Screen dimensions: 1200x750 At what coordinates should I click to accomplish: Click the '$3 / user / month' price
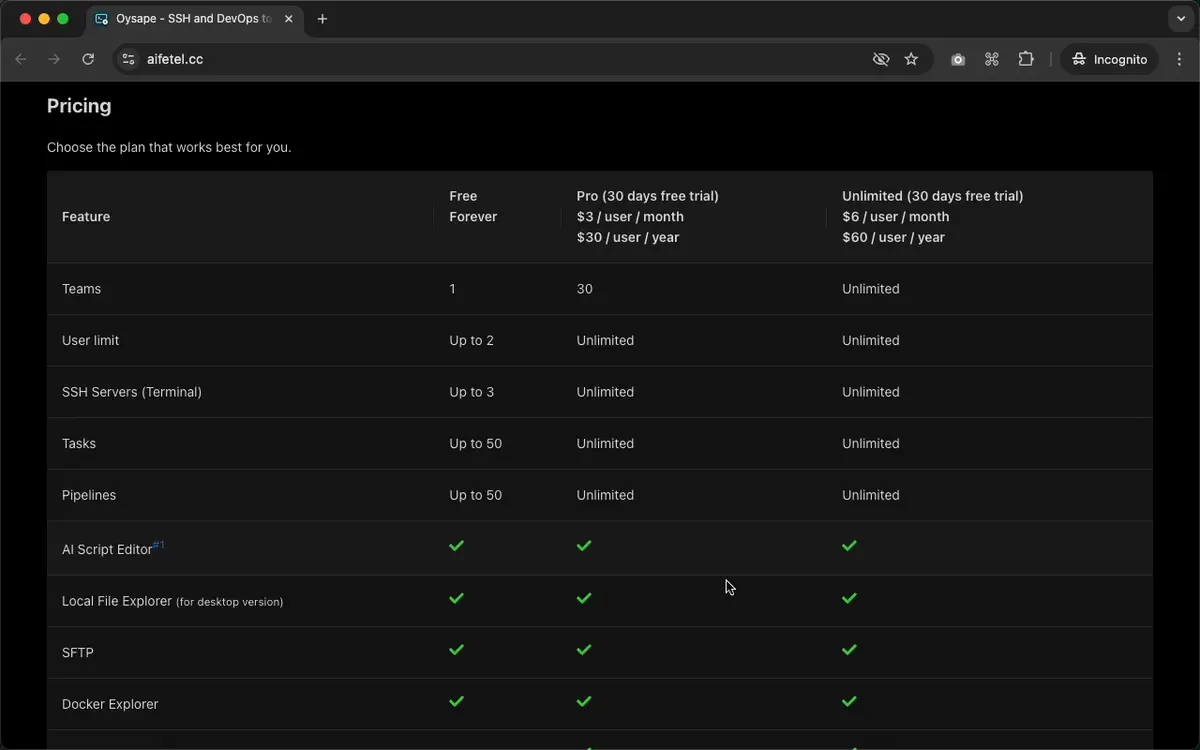[x=630, y=217]
